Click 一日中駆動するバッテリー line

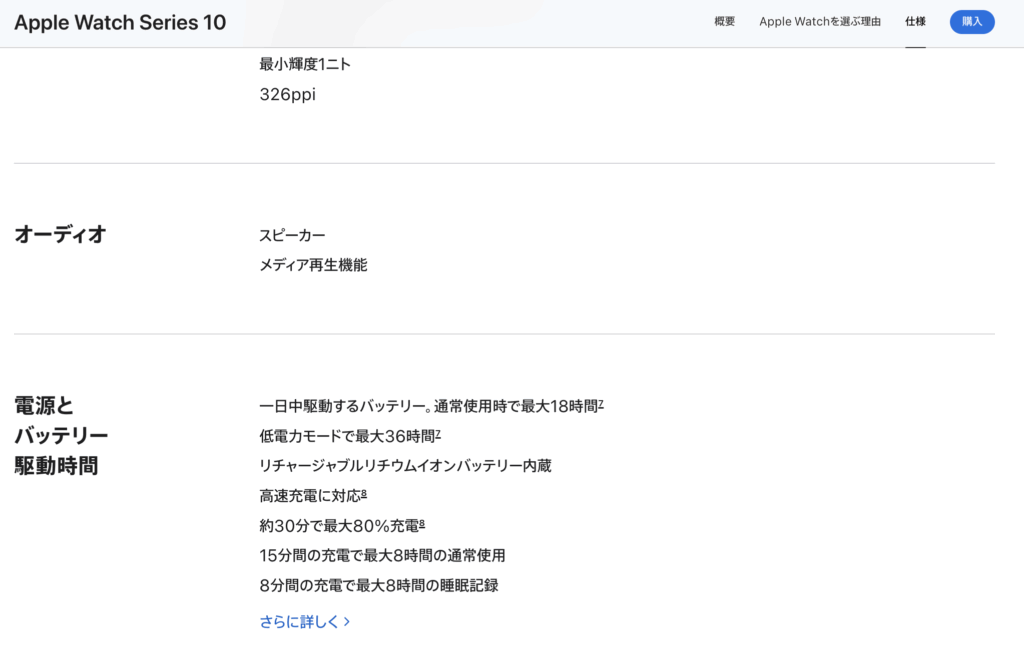coord(432,406)
